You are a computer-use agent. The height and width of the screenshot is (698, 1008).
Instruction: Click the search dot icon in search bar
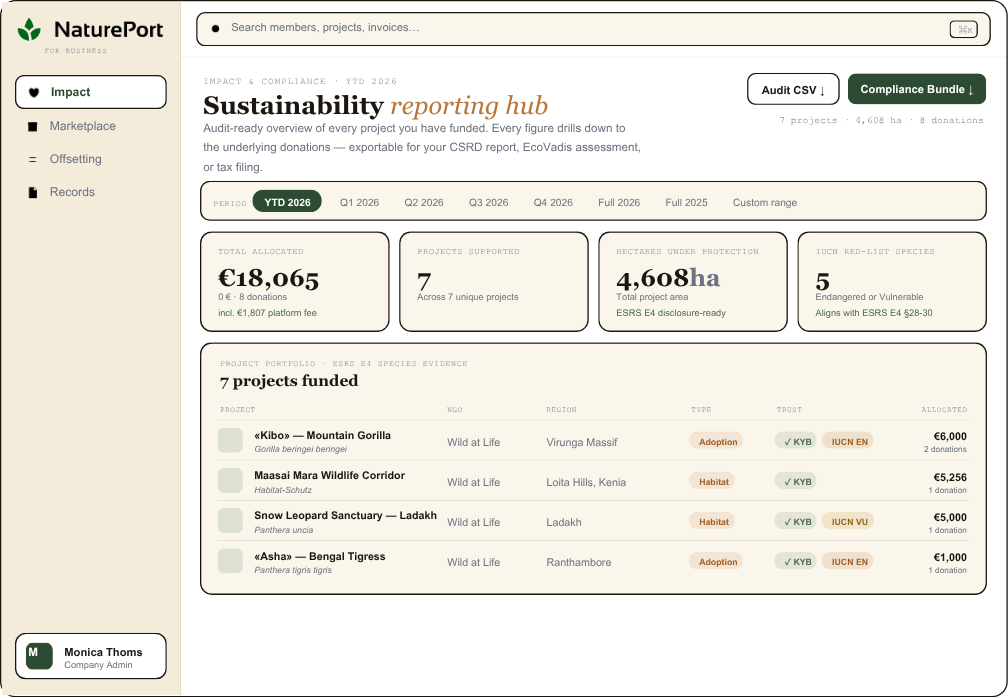click(x=215, y=28)
